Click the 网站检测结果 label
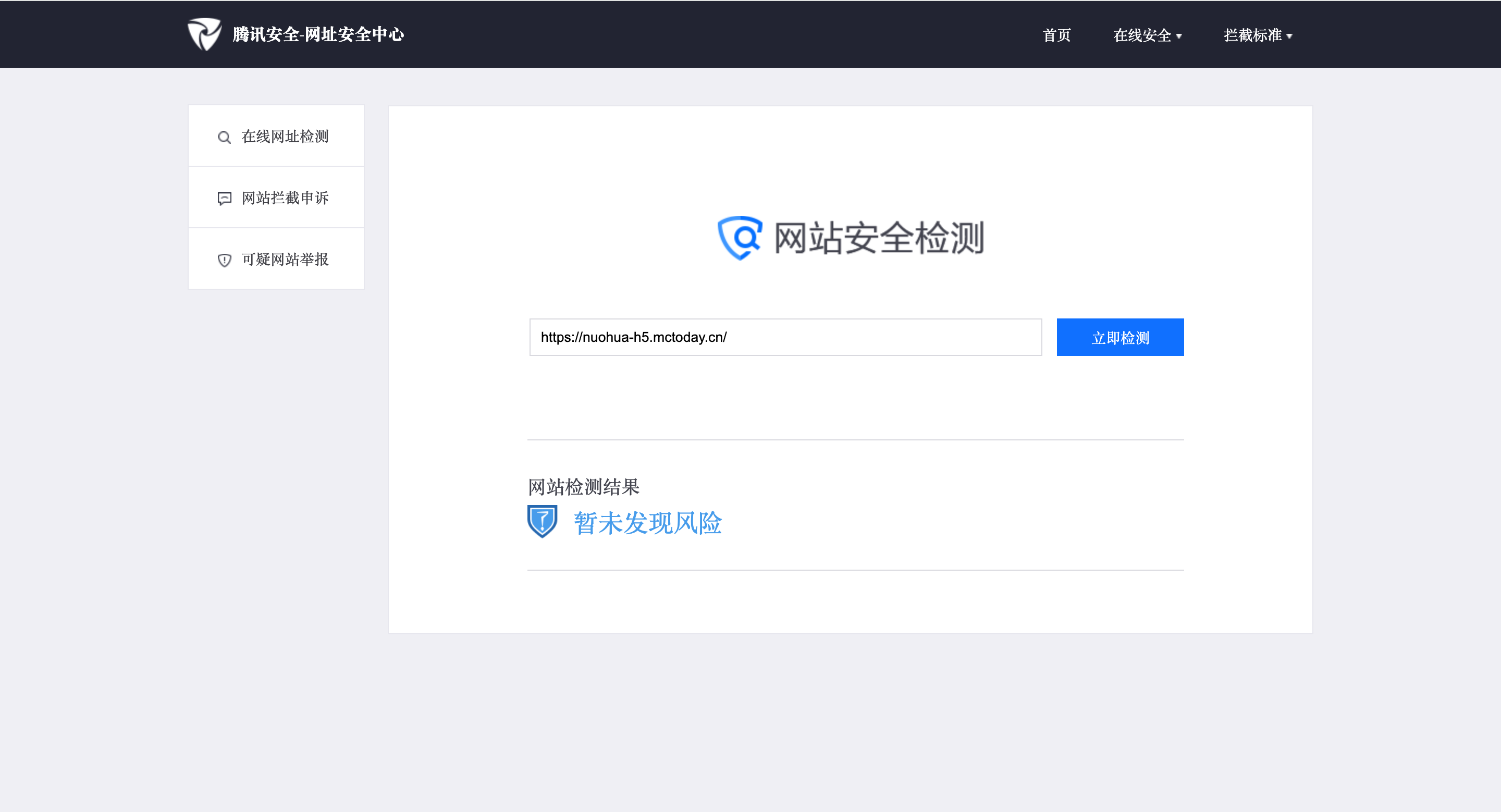The width and height of the screenshot is (1501, 812). click(x=583, y=486)
